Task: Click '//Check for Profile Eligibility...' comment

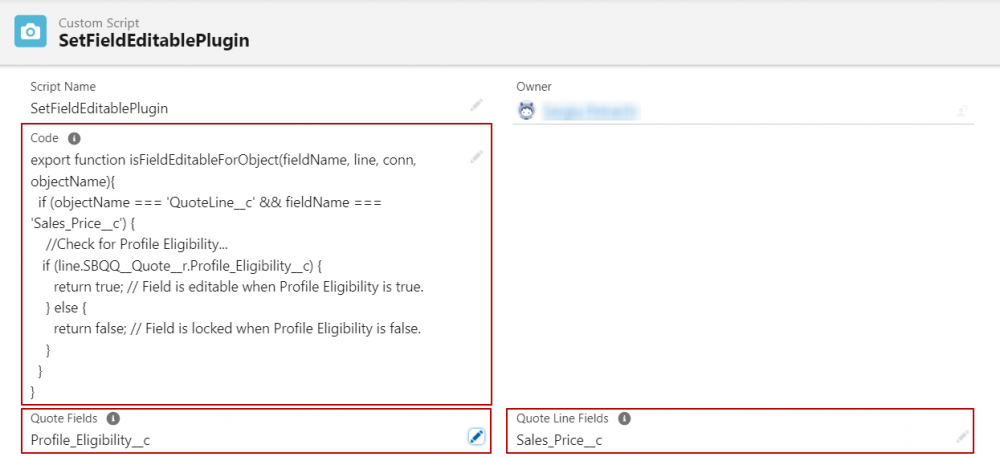Action: pos(137,245)
